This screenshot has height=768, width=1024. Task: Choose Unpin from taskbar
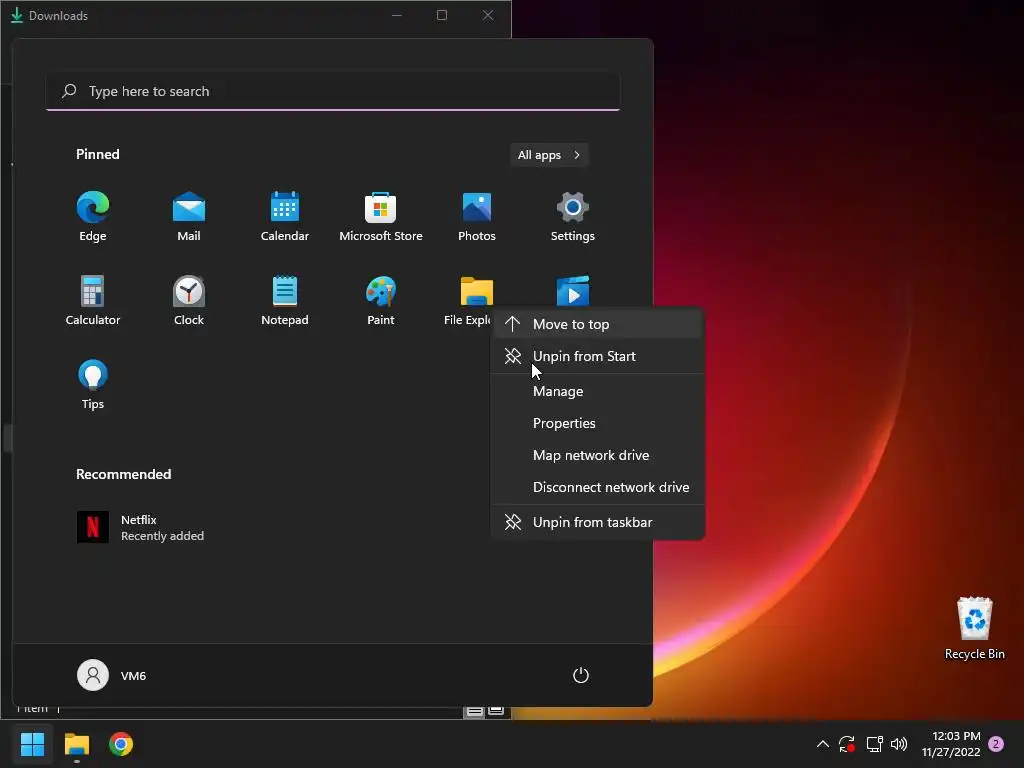598,522
